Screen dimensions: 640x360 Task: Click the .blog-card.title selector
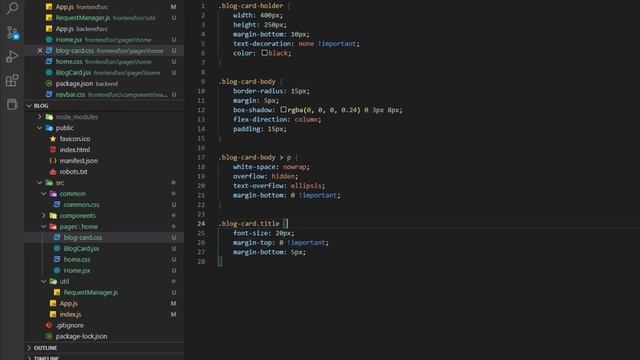click(249, 224)
